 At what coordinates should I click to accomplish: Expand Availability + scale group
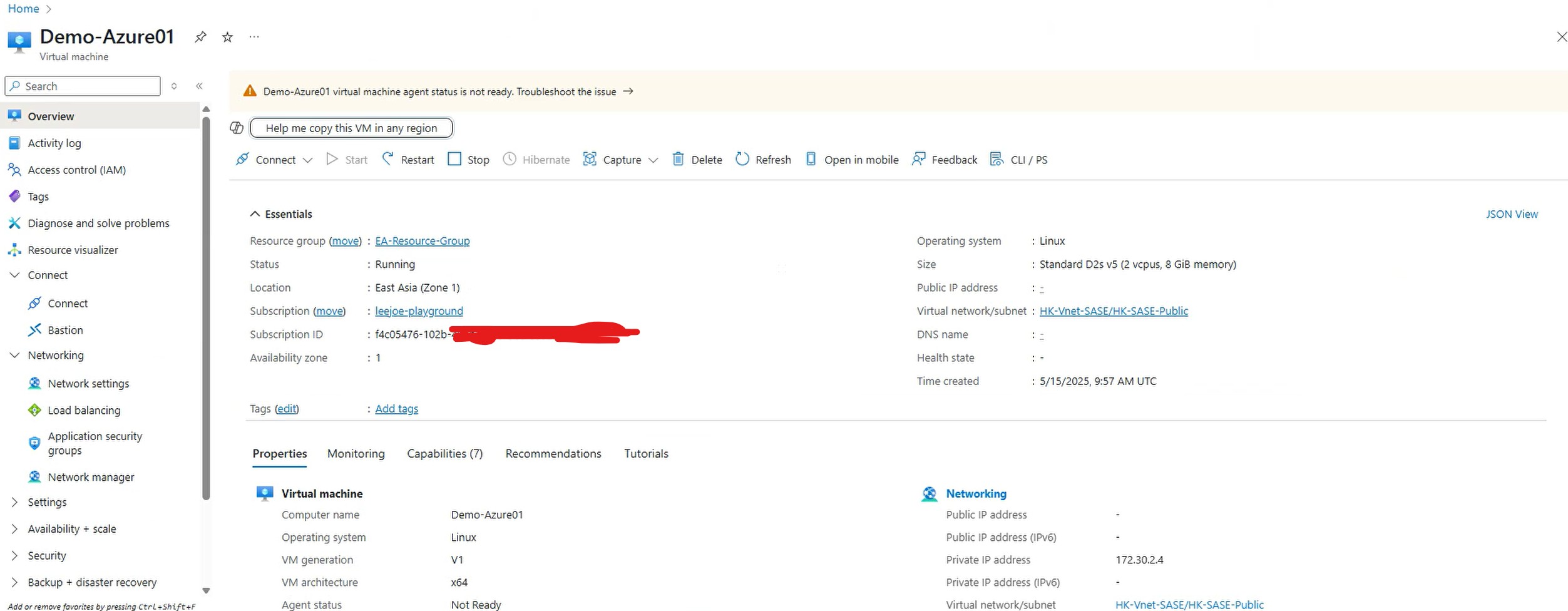(x=15, y=529)
